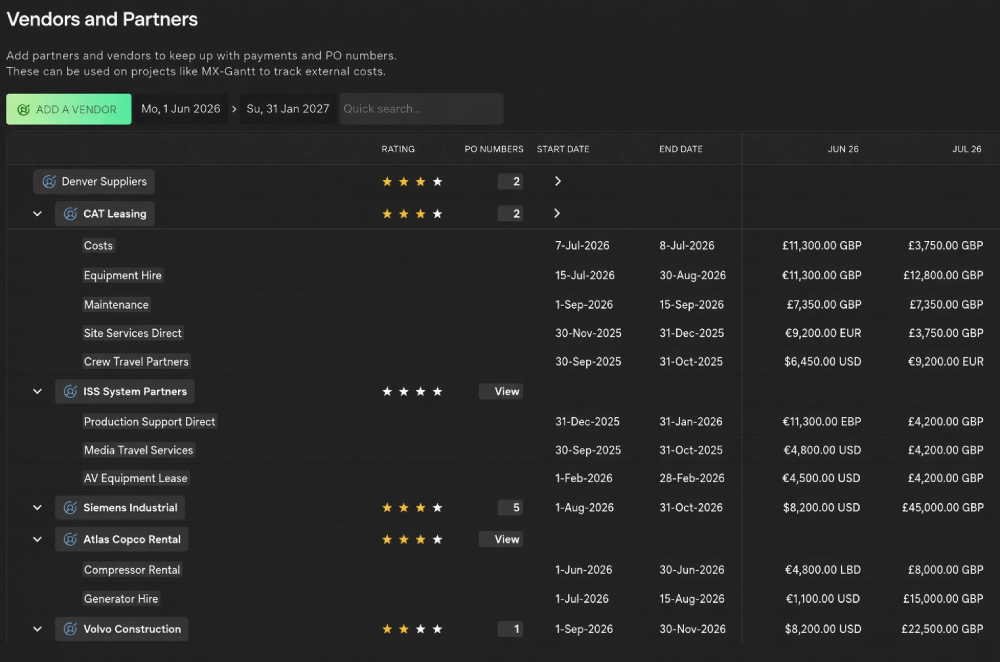Click the Atlas Copco Rental vendor icon
1000x662 pixels.
point(71,540)
